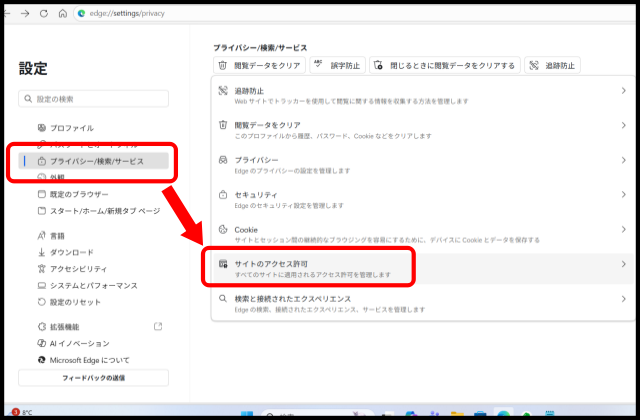Image resolution: width=640 pixels, height=420 pixels.
Task: Click magnifier icon in 検索と接続されたエクスペリエンス row
Action: point(223,298)
